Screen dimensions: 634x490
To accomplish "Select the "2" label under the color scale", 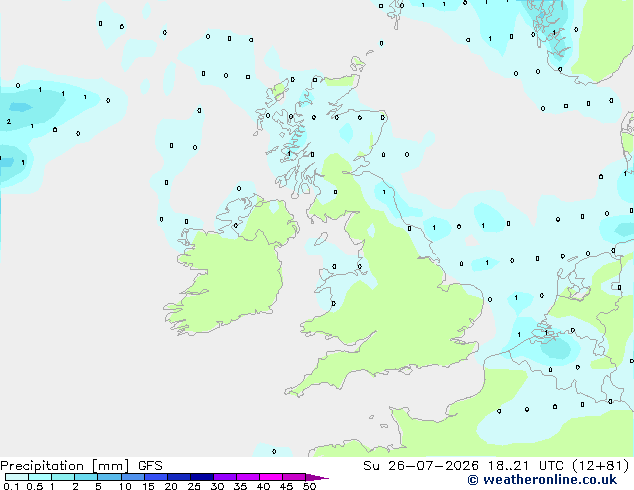I will coord(75,486).
